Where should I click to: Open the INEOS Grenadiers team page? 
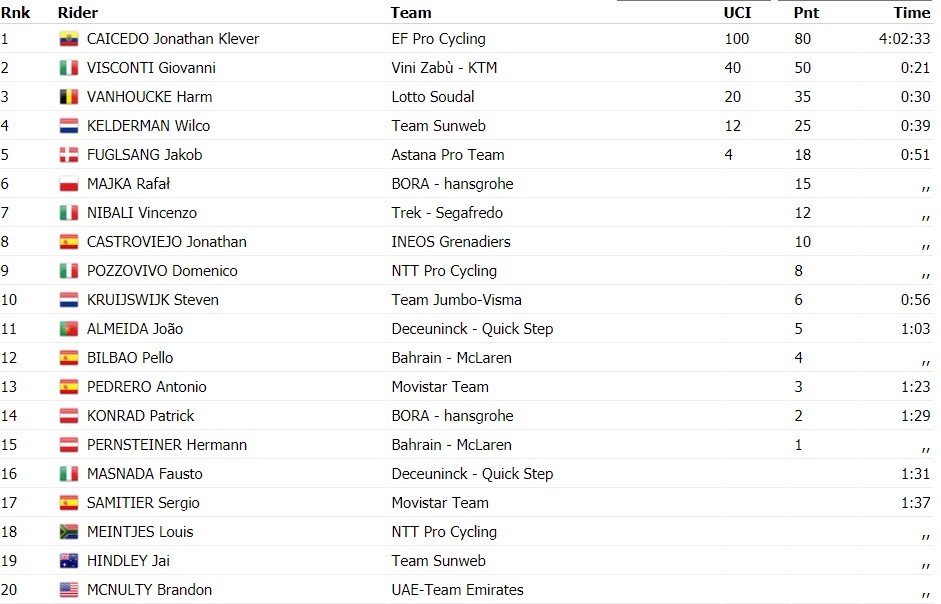tap(451, 242)
